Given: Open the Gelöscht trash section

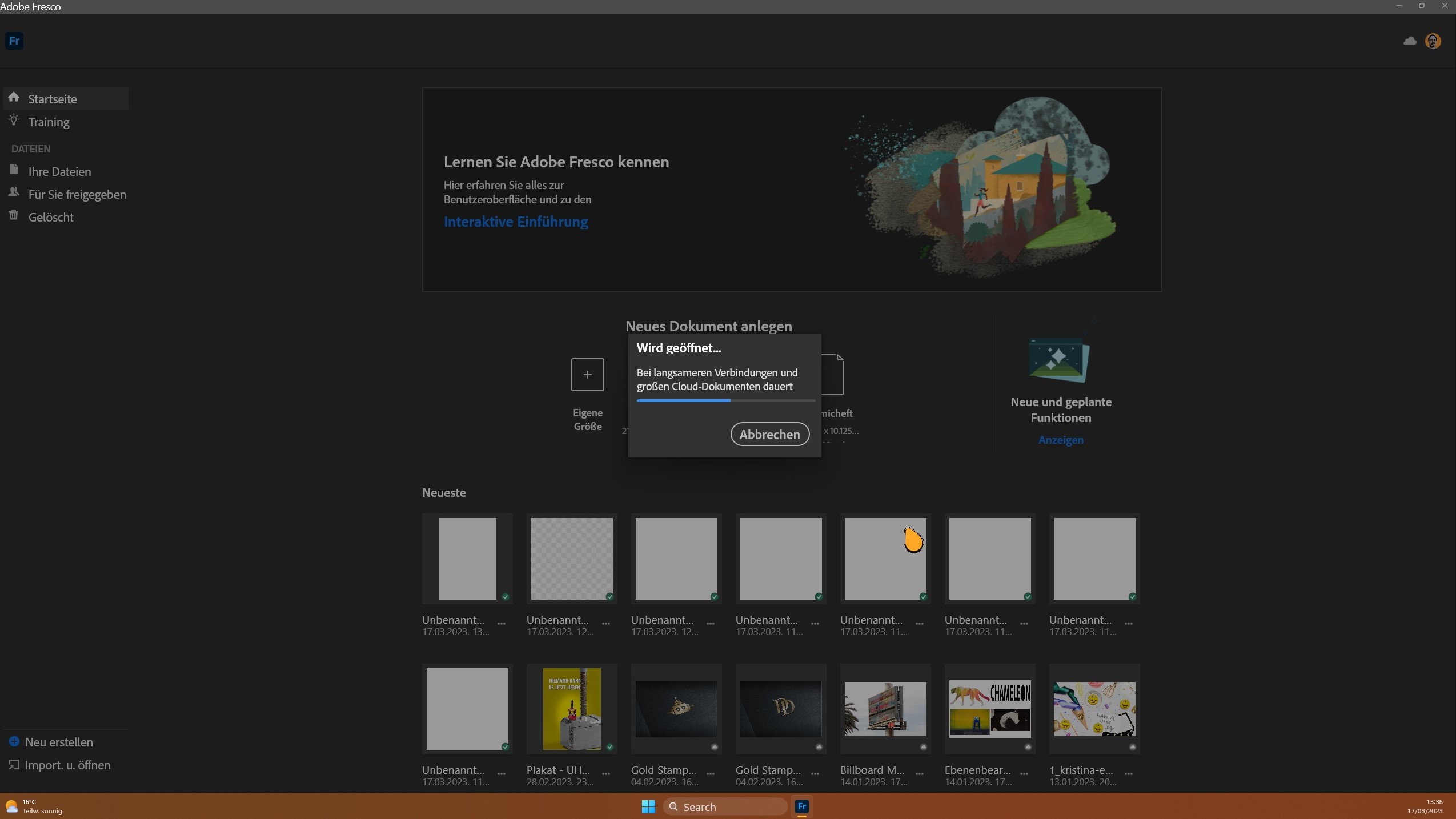Looking at the screenshot, I should tap(14, 216).
